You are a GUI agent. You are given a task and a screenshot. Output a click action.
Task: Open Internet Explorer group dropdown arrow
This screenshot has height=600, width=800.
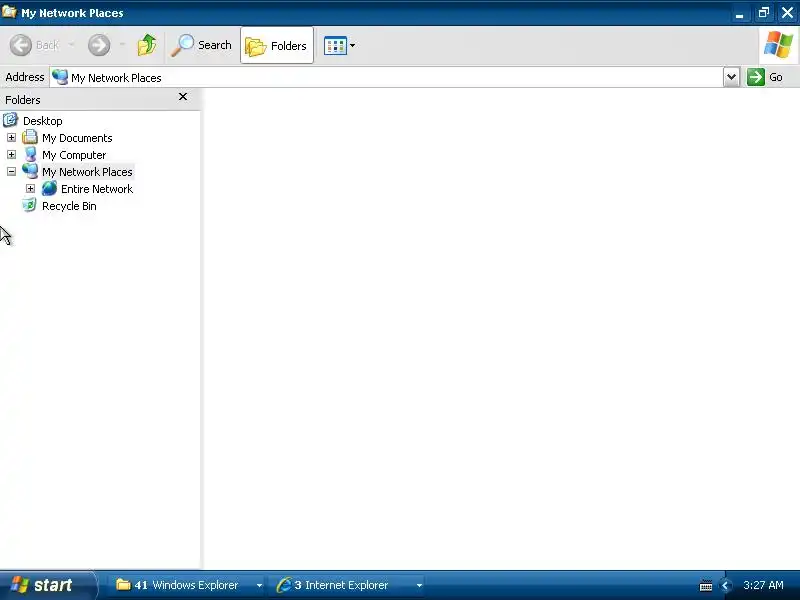click(419, 585)
